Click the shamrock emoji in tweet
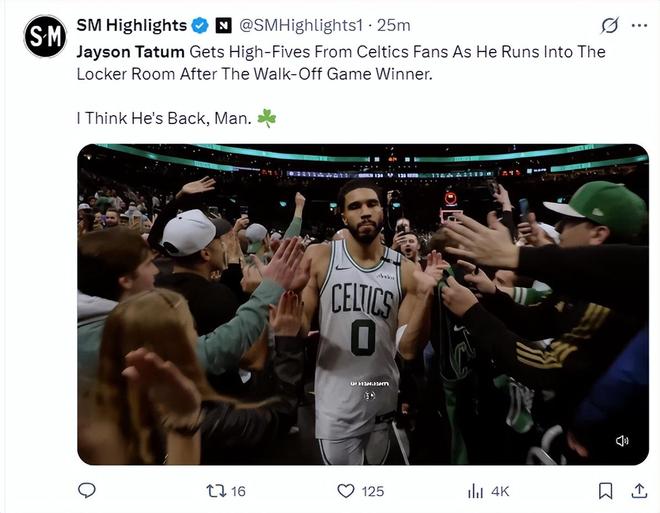This screenshot has height=513, width=660. click(266, 118)
